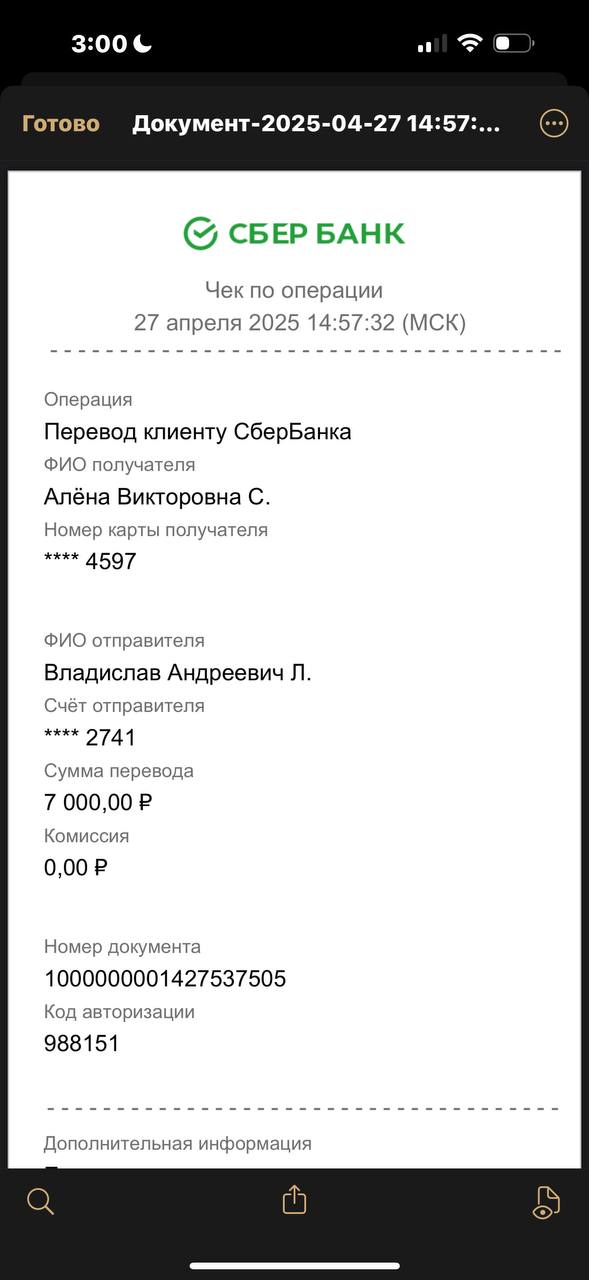
Task: Tap the document title Документ-2025-04-27
Action: [x=316, y=124]
